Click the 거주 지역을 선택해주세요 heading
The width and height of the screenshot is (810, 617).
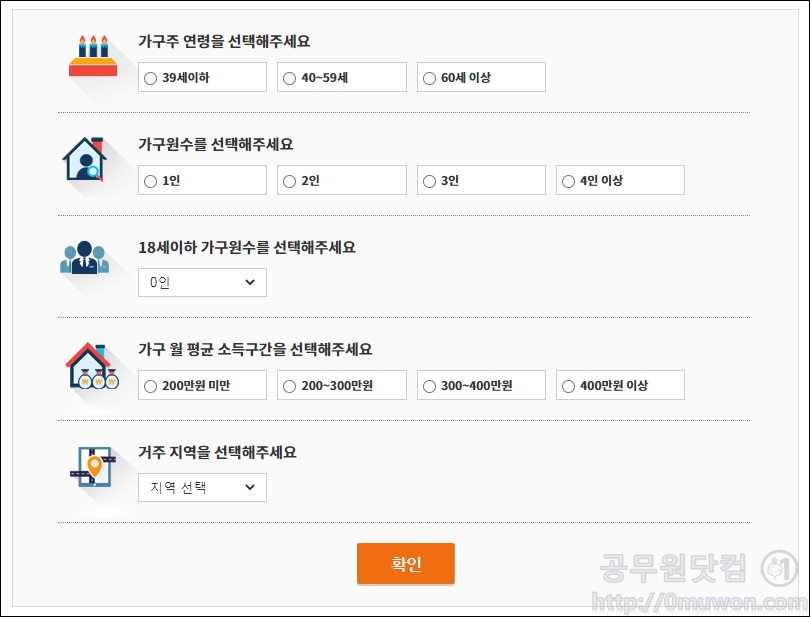(x=217, y=452)
